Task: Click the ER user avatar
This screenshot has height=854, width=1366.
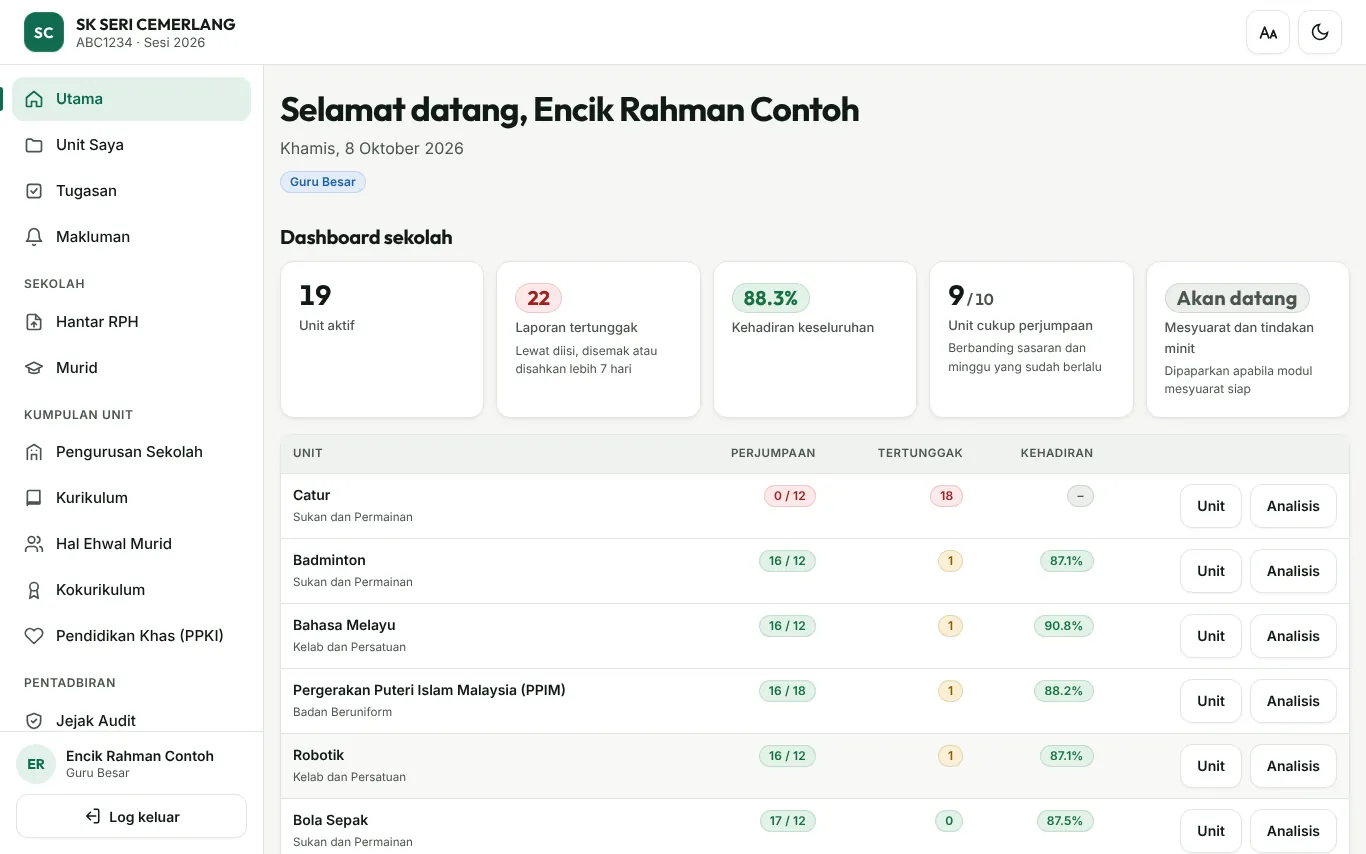Action: pos(36,764)
